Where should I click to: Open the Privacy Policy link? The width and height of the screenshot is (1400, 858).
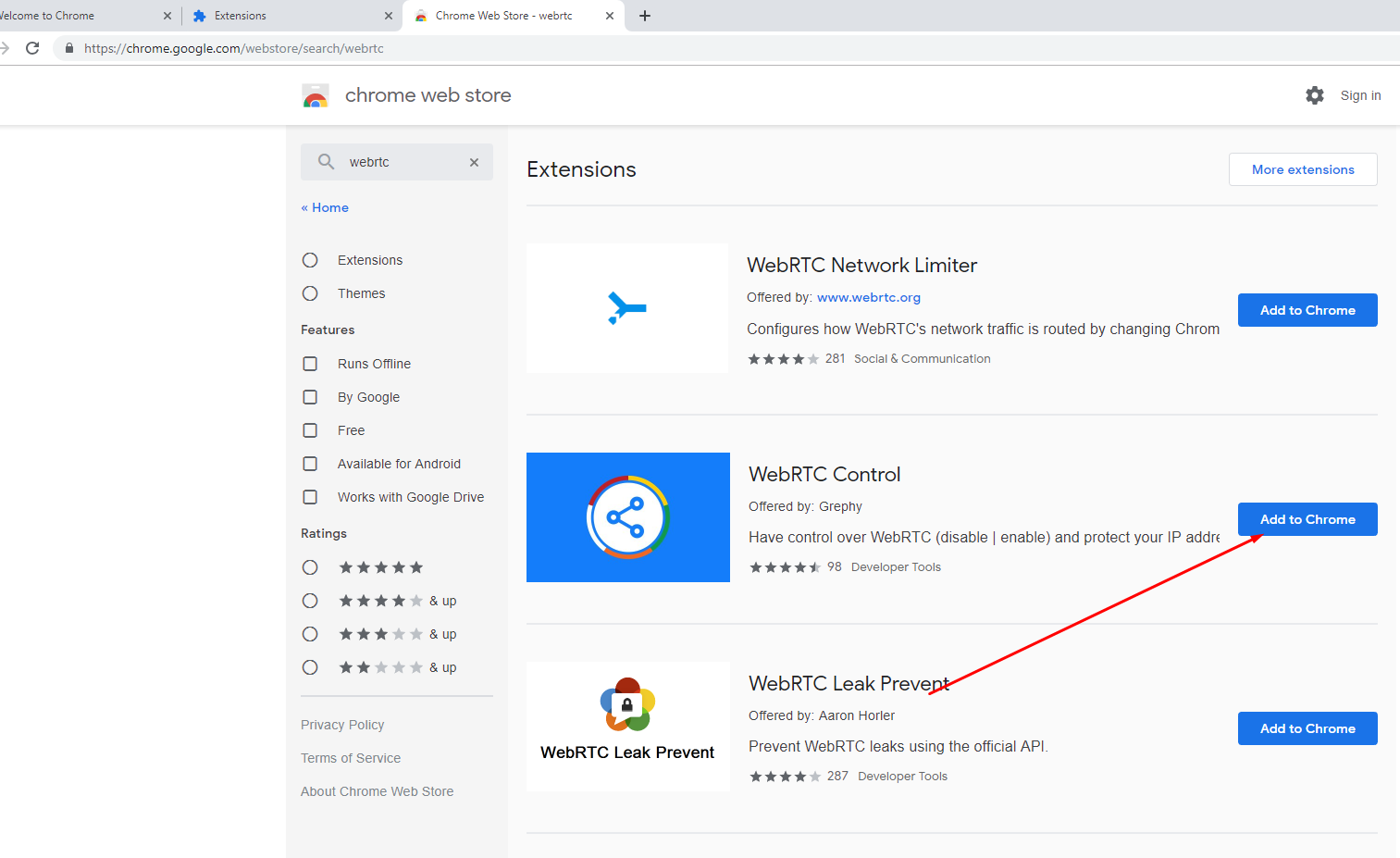coord(342,725)
